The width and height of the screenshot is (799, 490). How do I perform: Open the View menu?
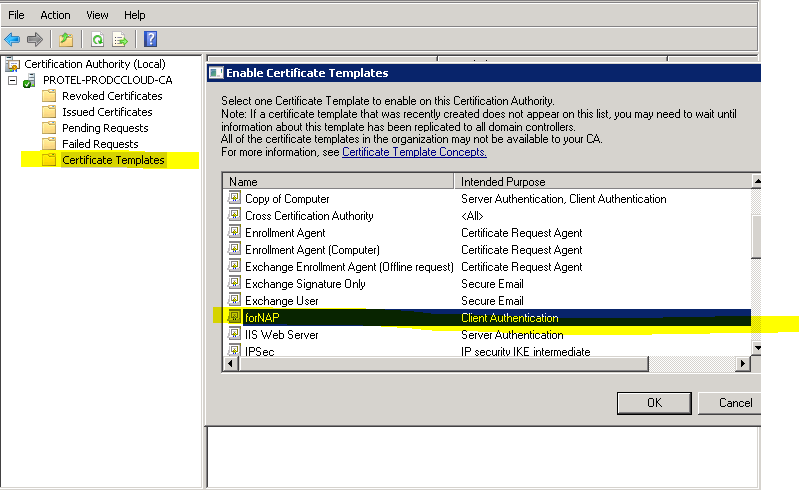pos(97,15)
